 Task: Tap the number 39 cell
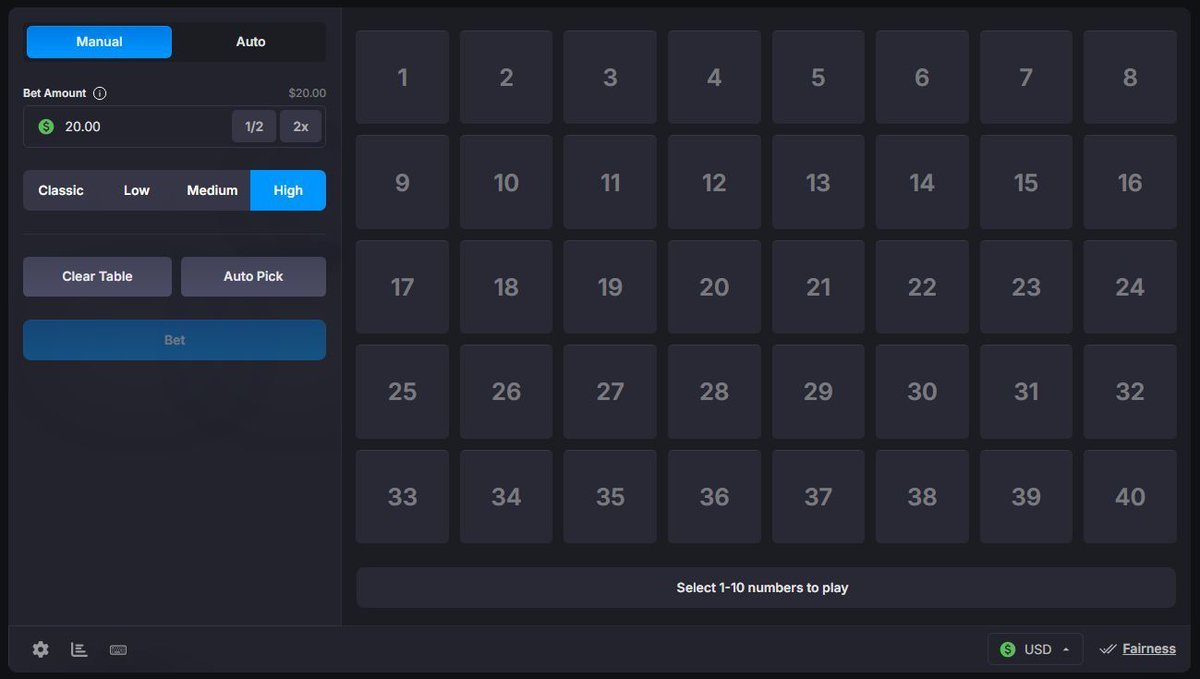pyautogui.click(x=1026, y=496)
